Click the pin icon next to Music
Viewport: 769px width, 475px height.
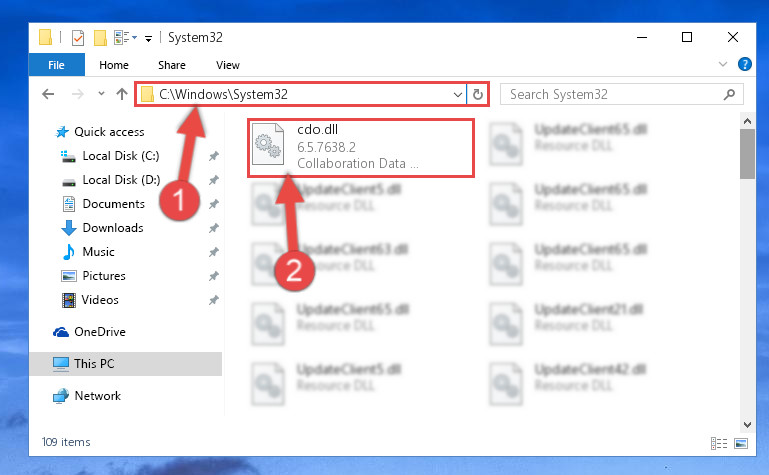213,252
